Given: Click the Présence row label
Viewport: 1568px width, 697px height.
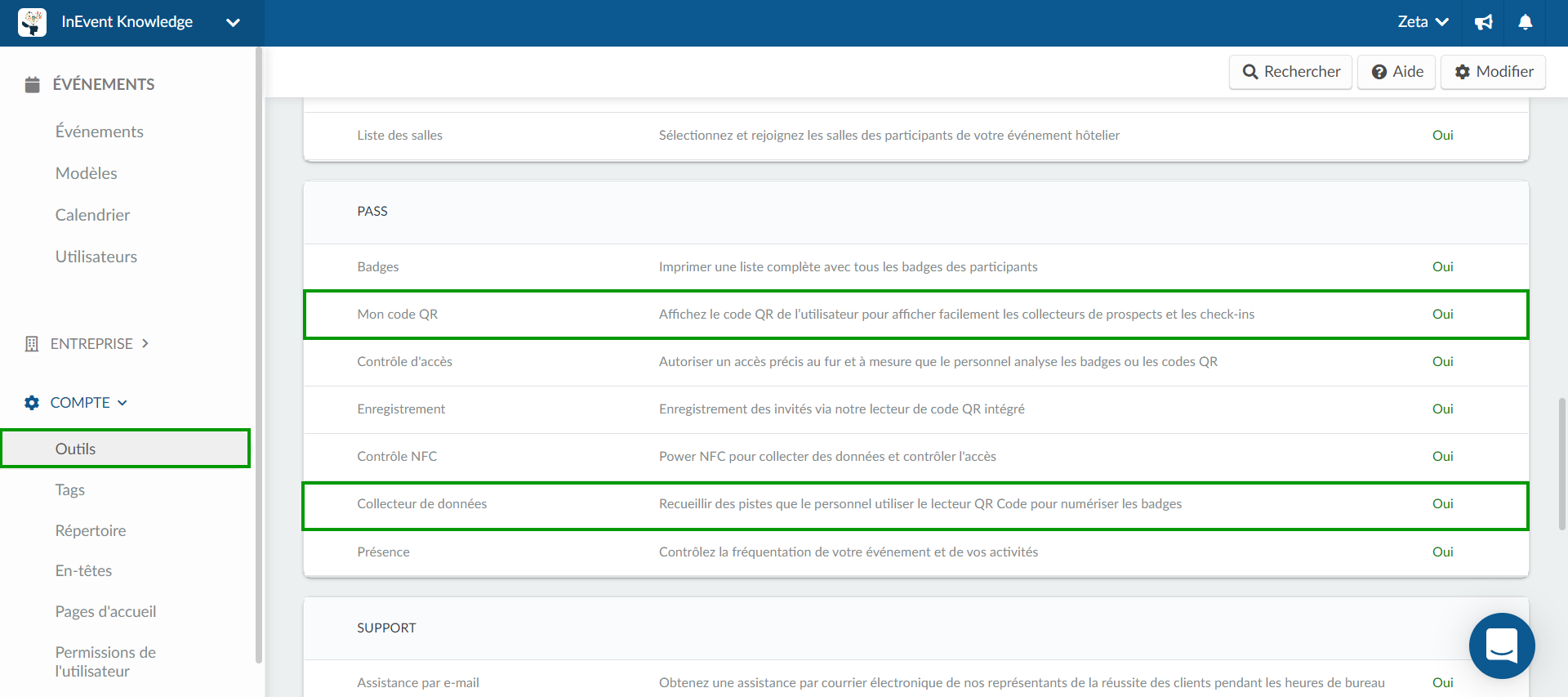Looking at the screenshot, I should 383,552.
